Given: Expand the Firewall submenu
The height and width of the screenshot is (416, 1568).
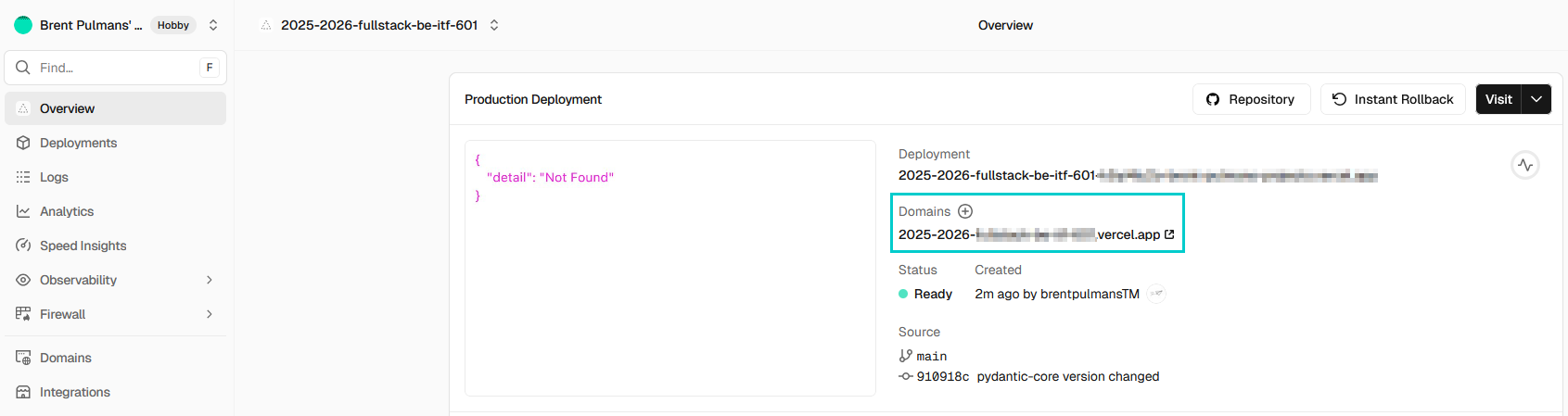Looking at the screenshot, I should tap(210, 314).
